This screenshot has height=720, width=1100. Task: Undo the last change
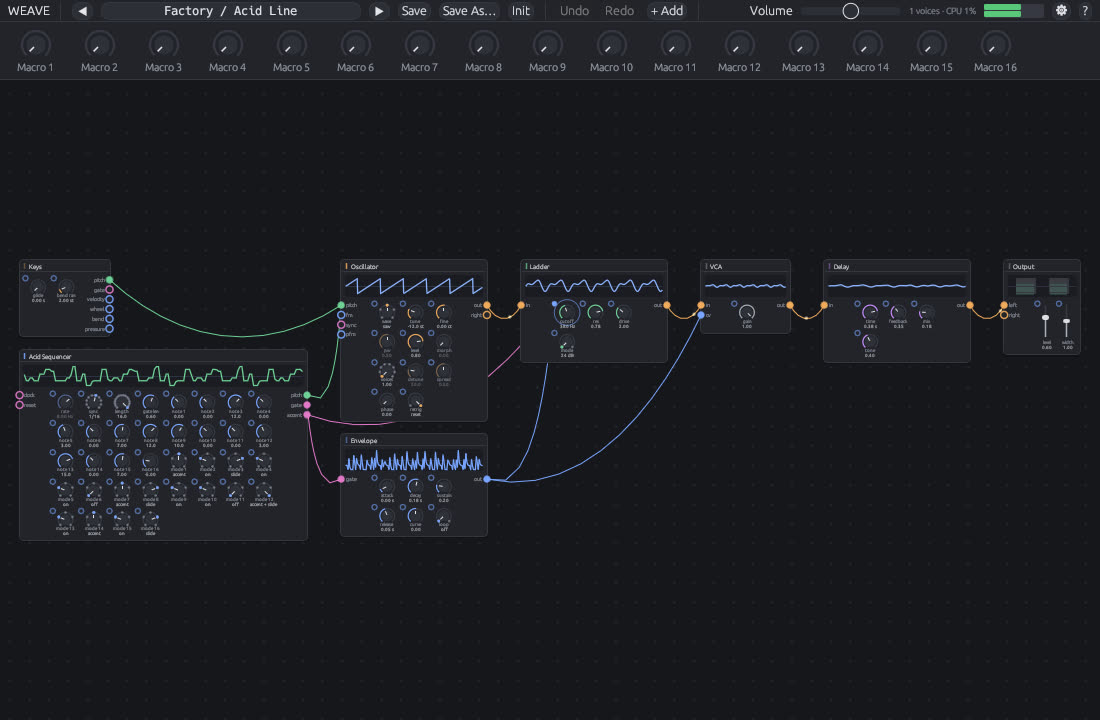[574, 11]
